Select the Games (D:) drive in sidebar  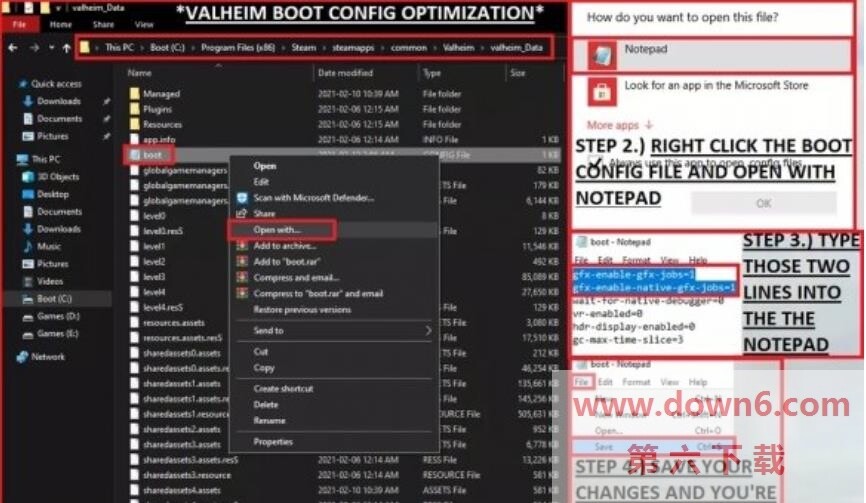click(58, 316)
